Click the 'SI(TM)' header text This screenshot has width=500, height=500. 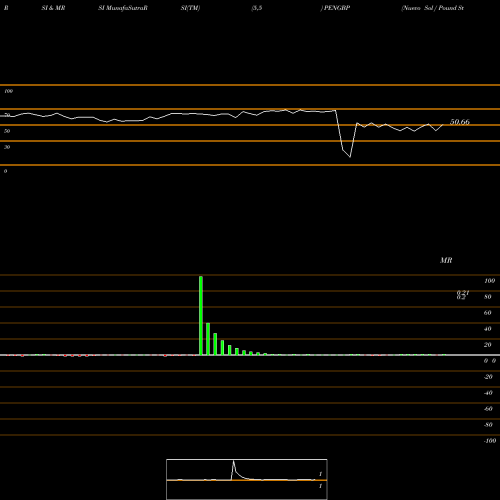[x=190, y=8]
